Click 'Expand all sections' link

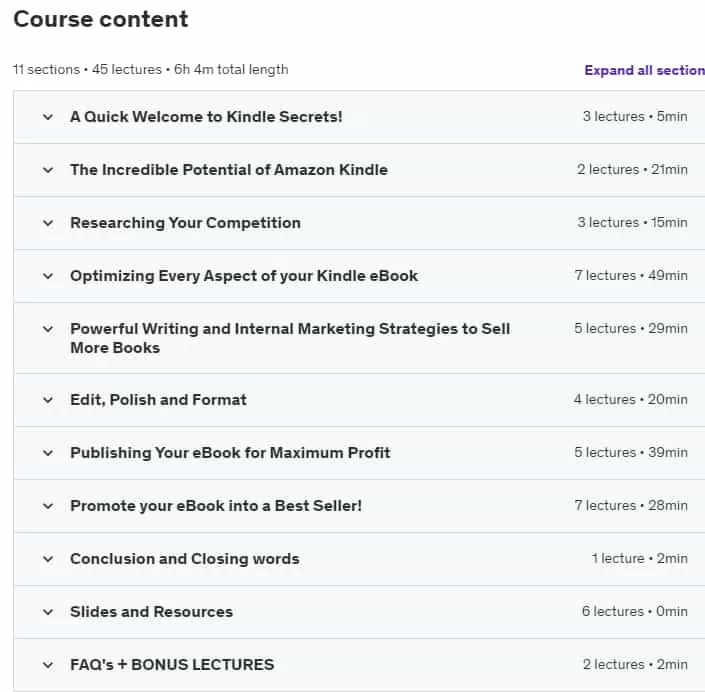click(x=644, y=71)
